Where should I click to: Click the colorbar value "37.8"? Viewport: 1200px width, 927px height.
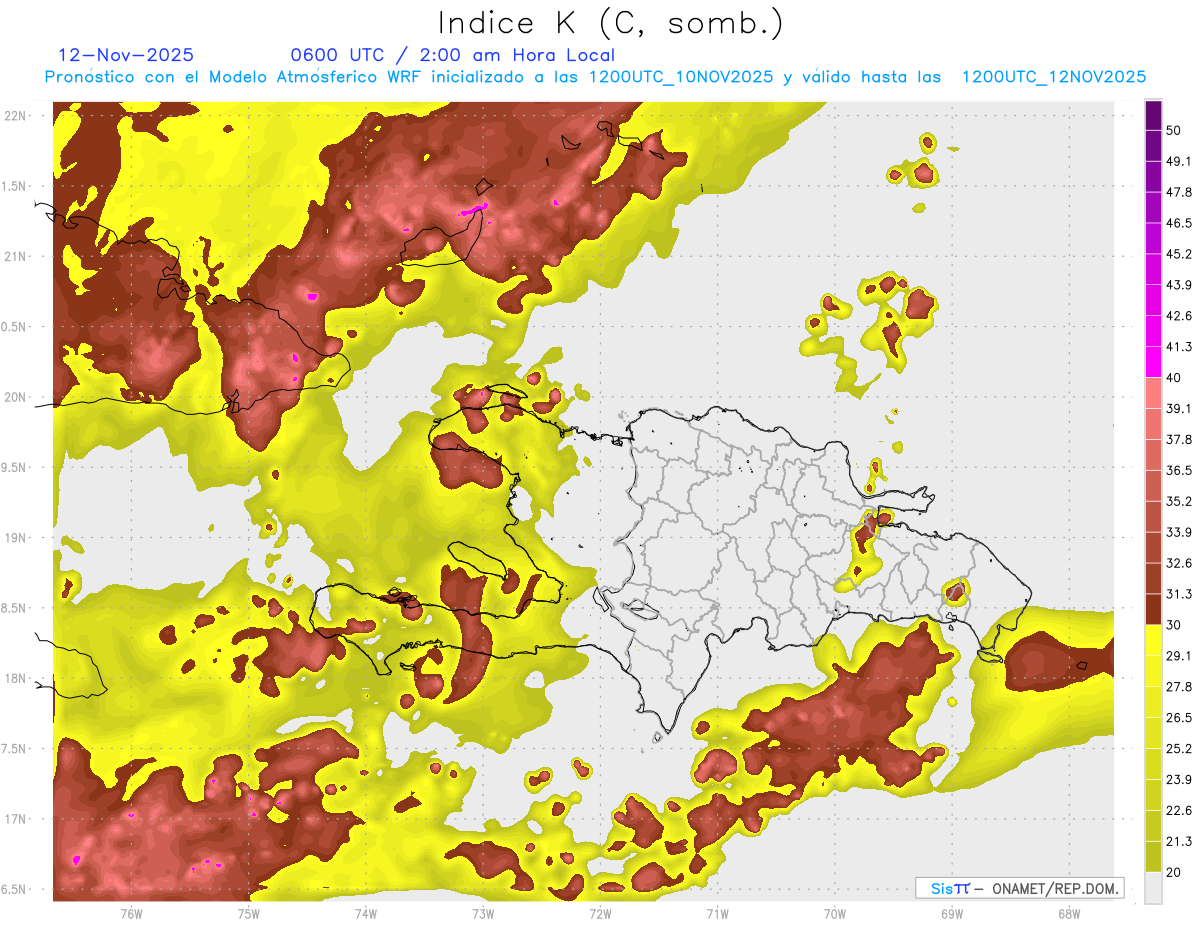coord(1178,439)
